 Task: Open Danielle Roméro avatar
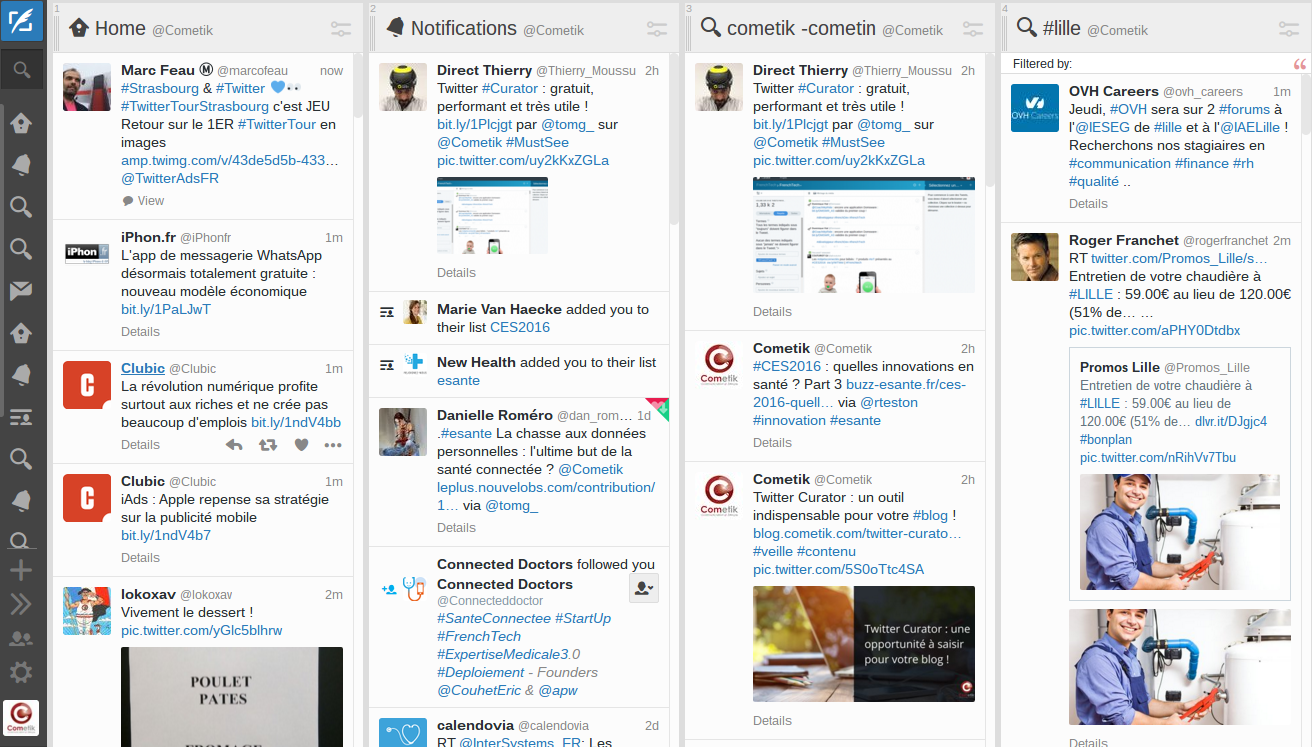point(403,432)
